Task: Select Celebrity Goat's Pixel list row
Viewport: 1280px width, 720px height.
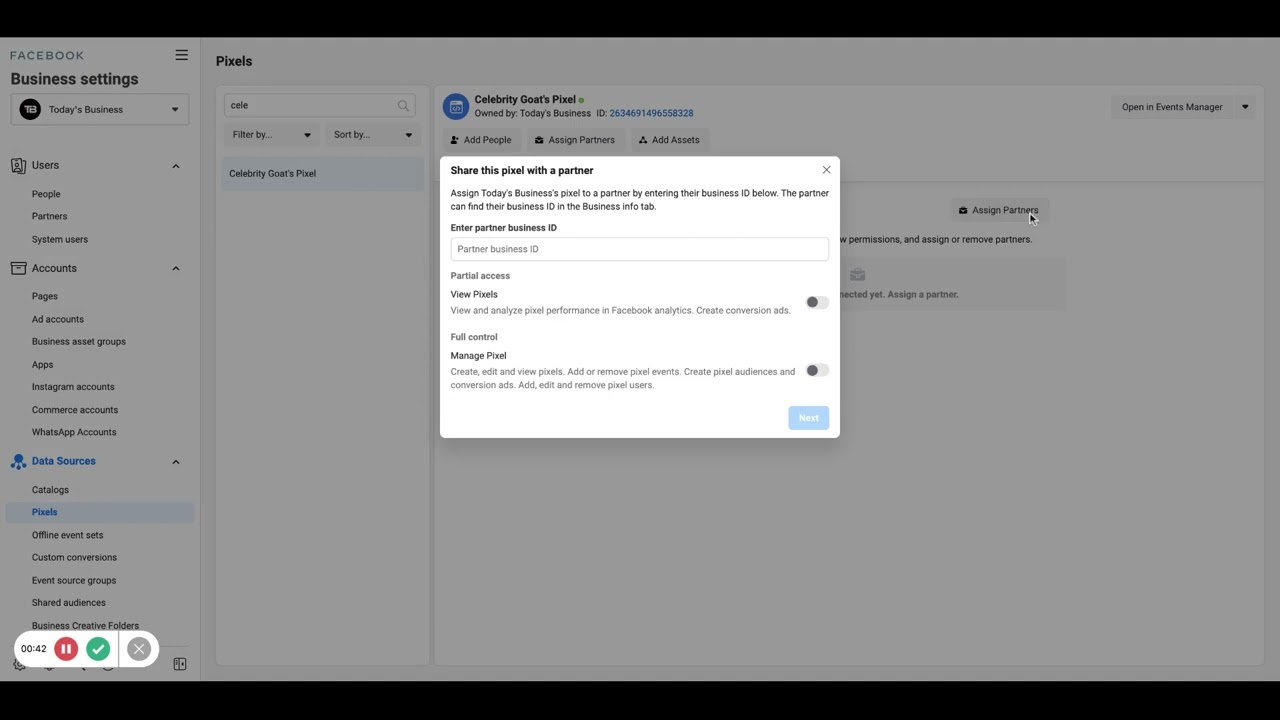Action: pos(322,174)
